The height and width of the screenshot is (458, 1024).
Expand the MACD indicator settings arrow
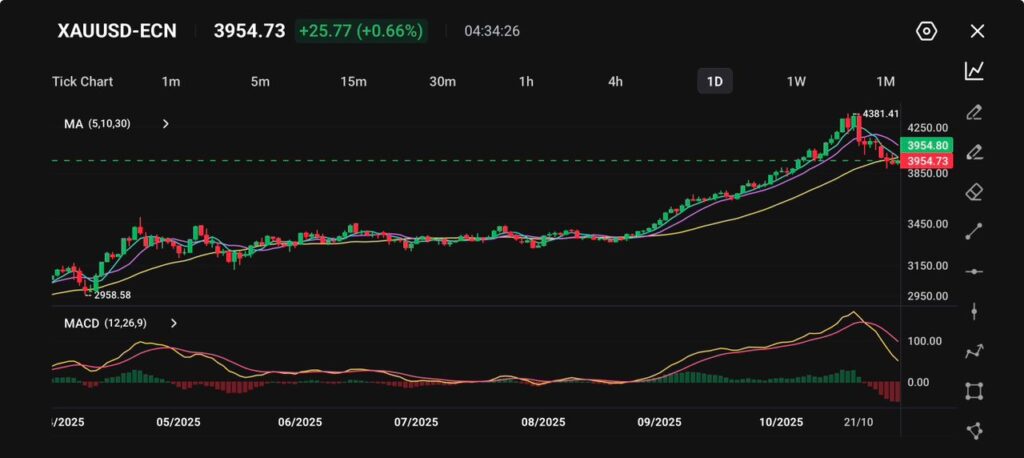click(x=174, y=323)
